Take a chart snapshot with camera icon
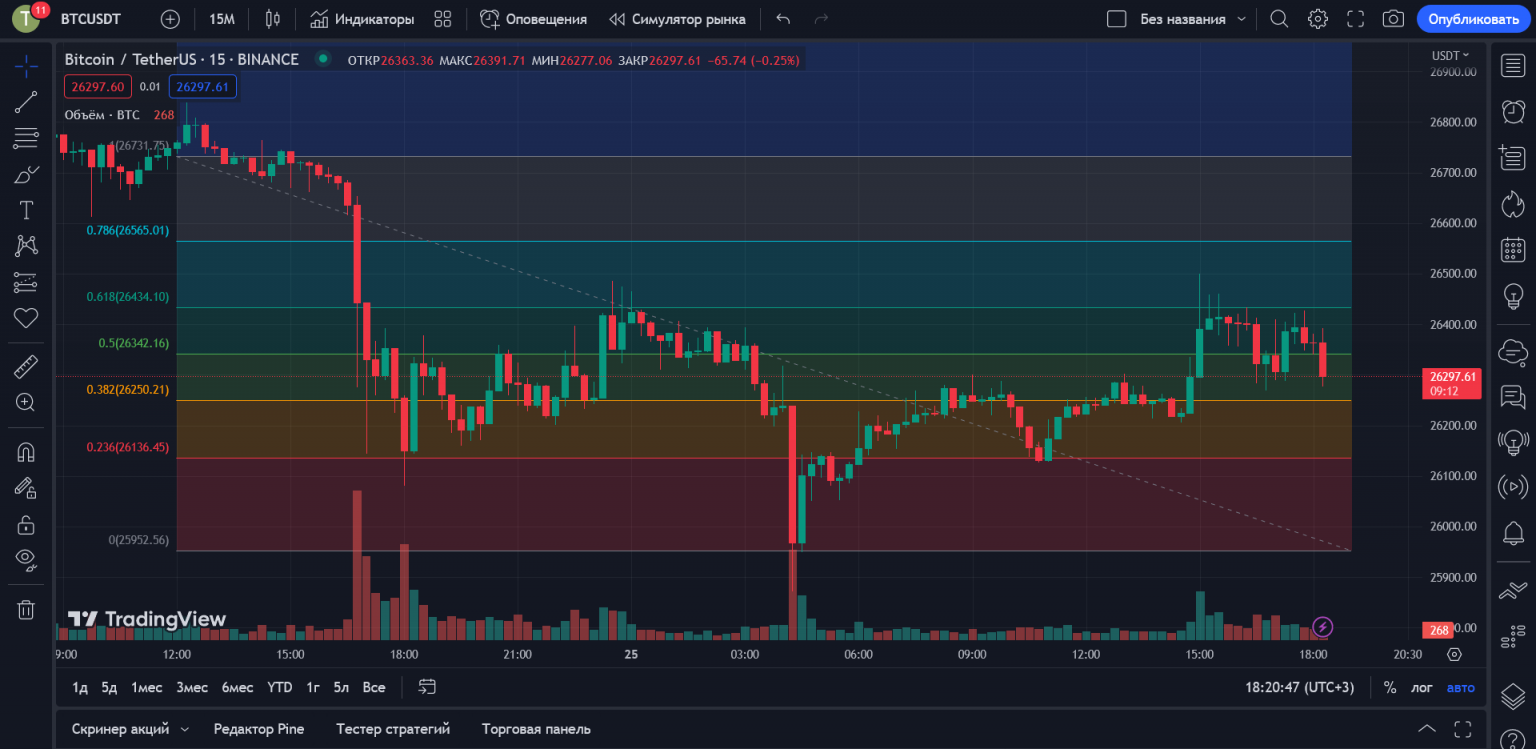1536x749 pixels. (1392, 19)
